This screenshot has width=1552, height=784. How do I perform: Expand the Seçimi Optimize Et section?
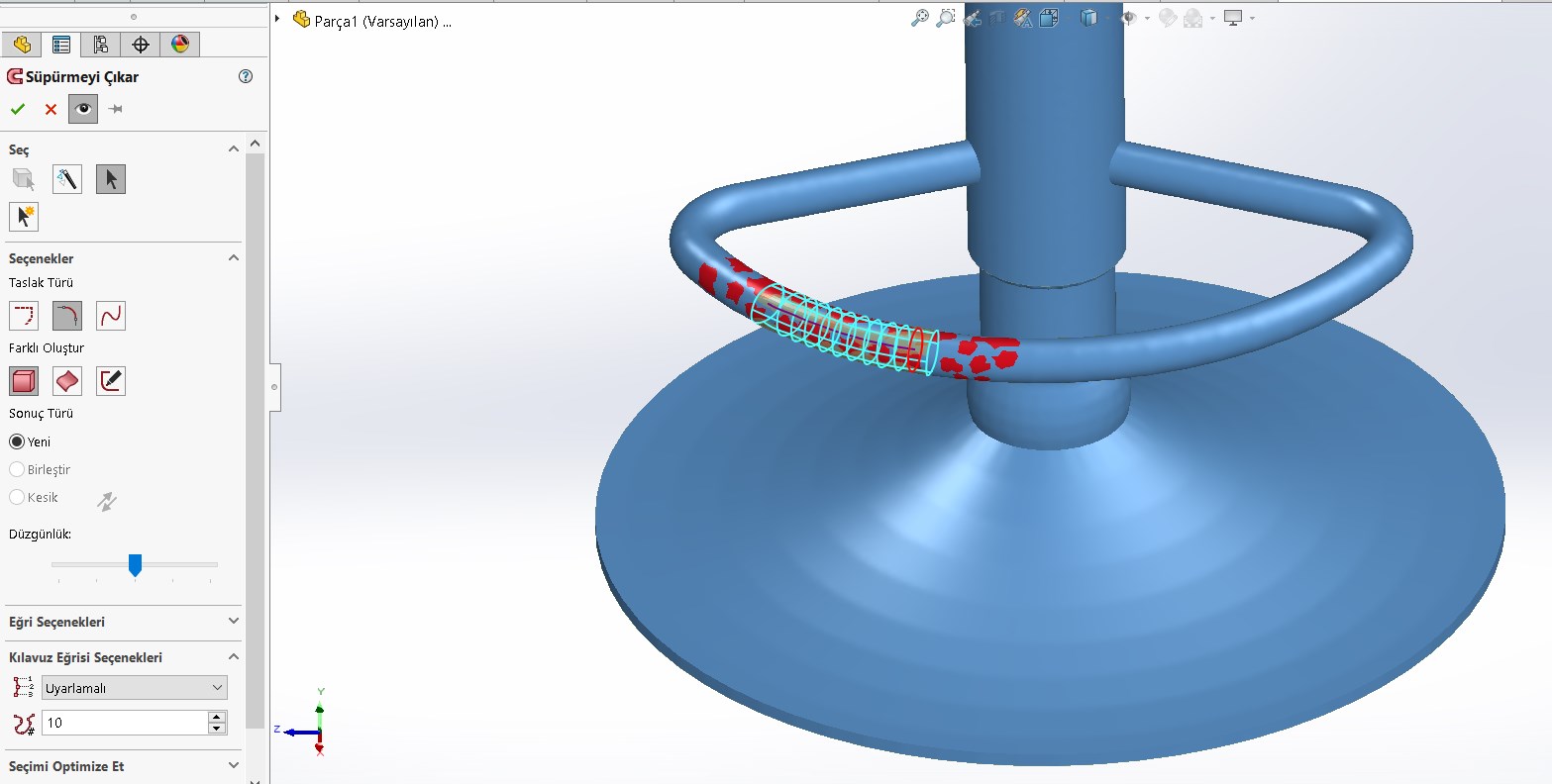pyautogui.click(x=234, y=765)
